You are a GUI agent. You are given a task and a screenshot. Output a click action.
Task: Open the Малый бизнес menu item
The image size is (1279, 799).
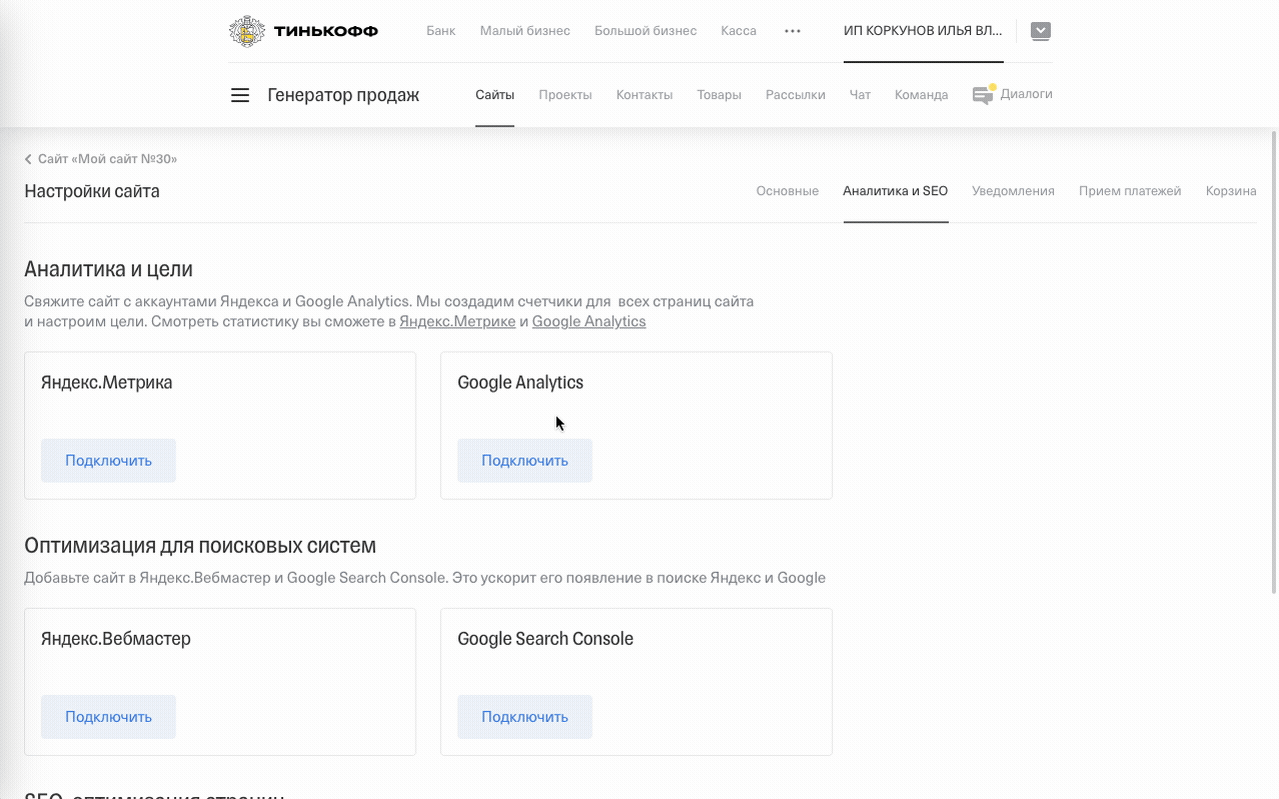pos(525,31)
